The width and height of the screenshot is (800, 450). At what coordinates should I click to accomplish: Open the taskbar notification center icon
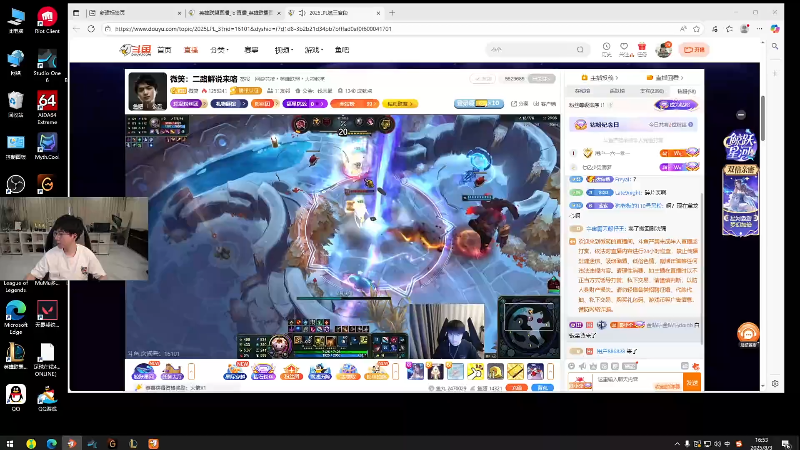[786, 443]
